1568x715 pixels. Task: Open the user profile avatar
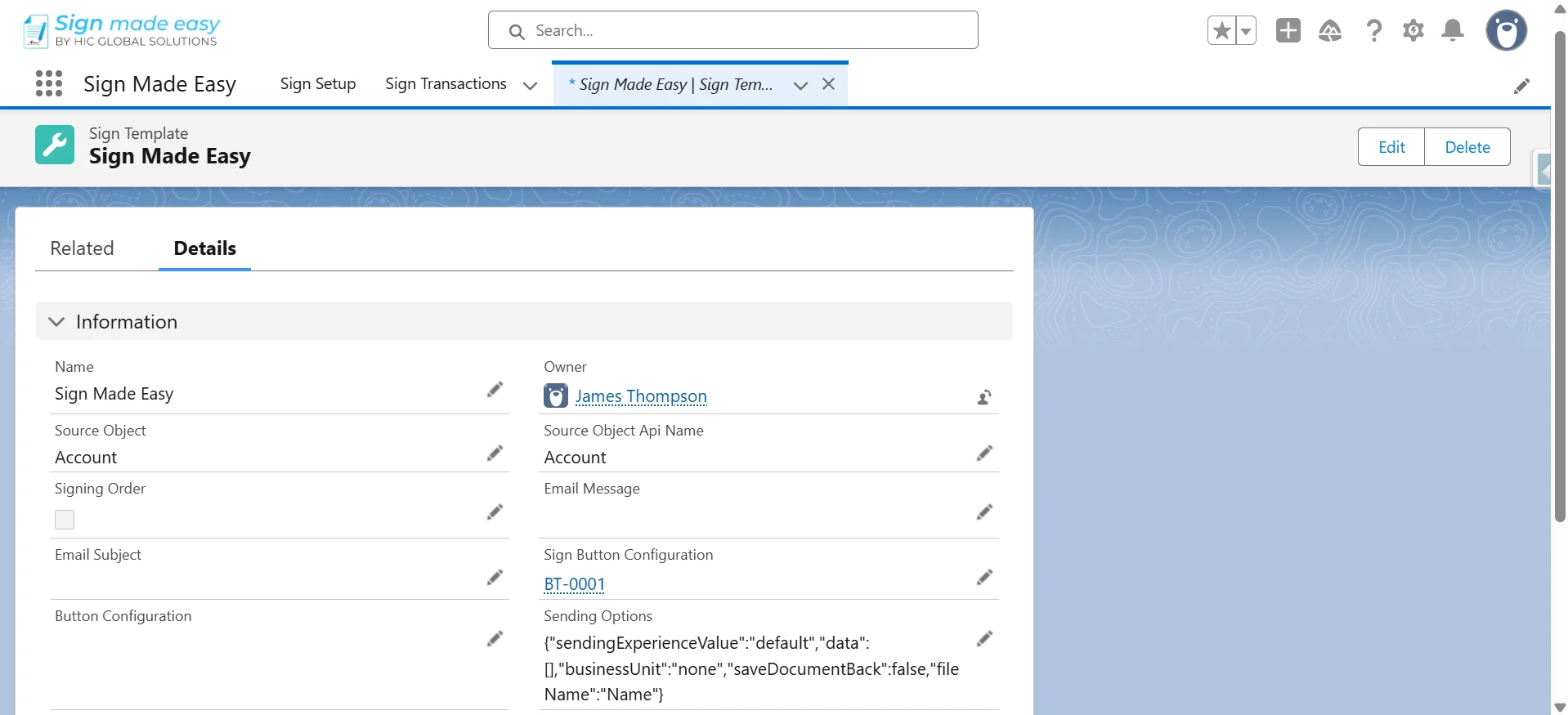pos(1506,31)
